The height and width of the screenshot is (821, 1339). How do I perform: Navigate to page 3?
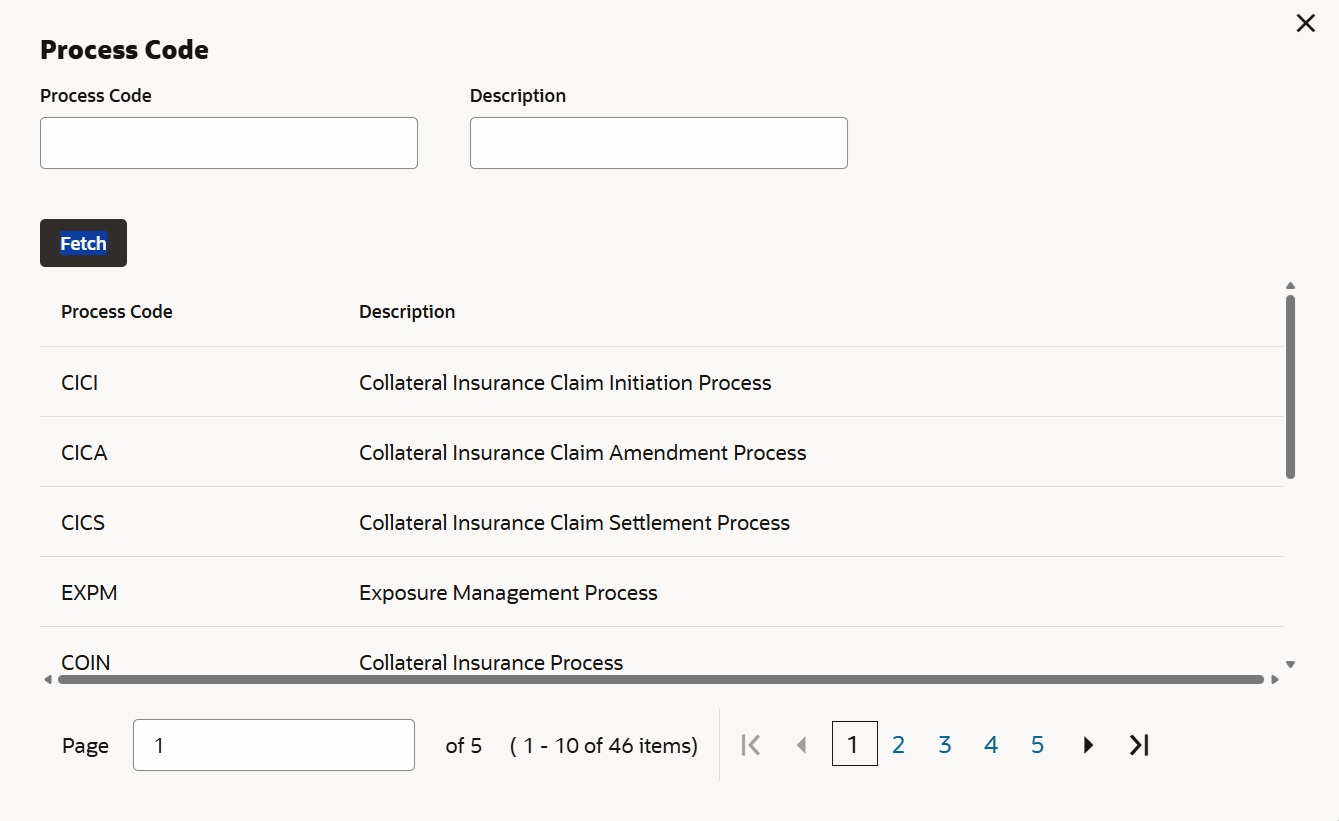click(x=944, y=745)
